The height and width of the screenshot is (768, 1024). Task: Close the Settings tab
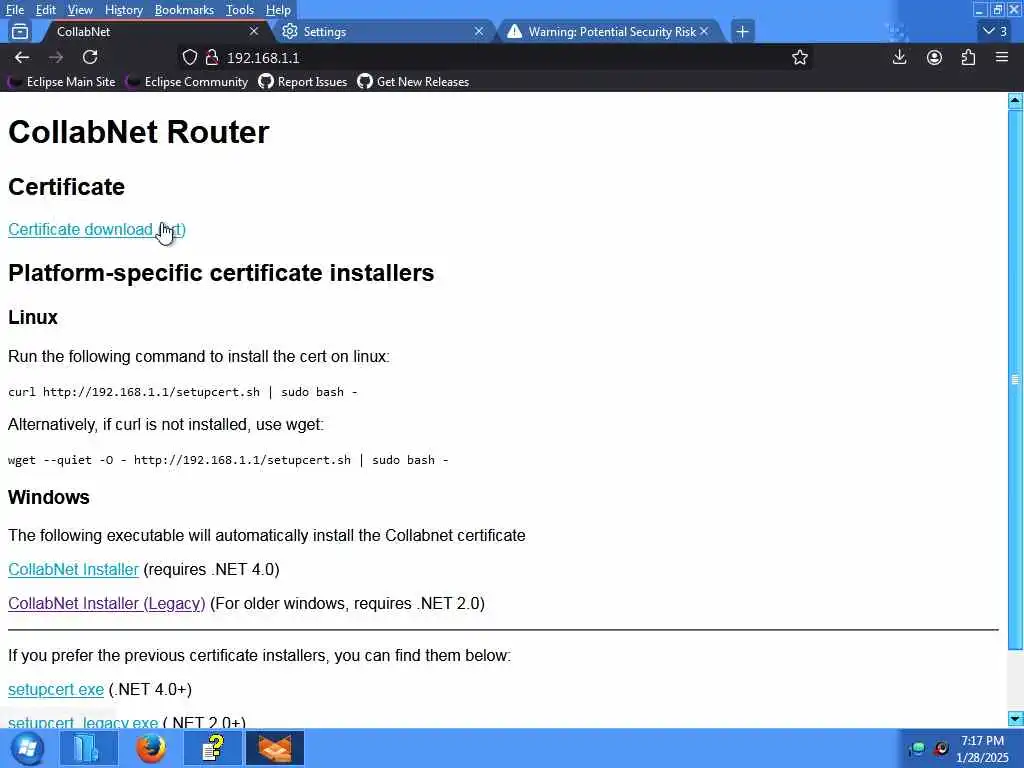(x=479, y=31)
